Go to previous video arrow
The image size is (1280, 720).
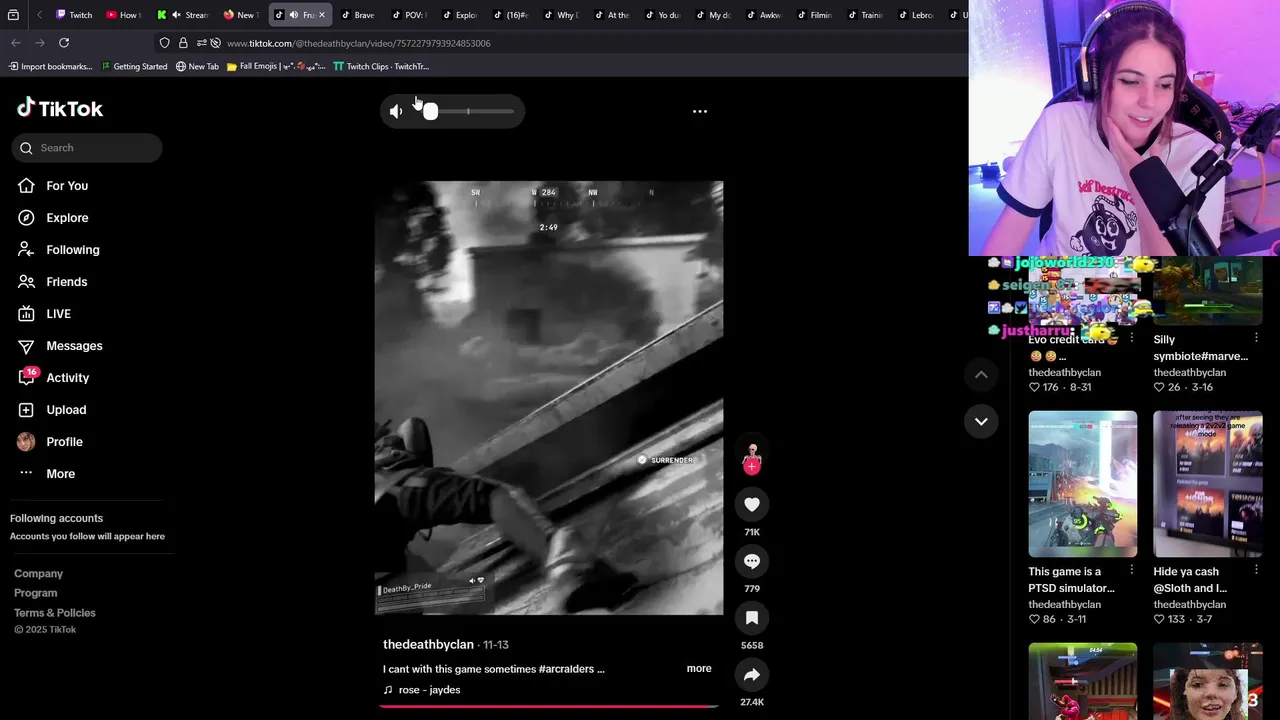click(981, 374)
